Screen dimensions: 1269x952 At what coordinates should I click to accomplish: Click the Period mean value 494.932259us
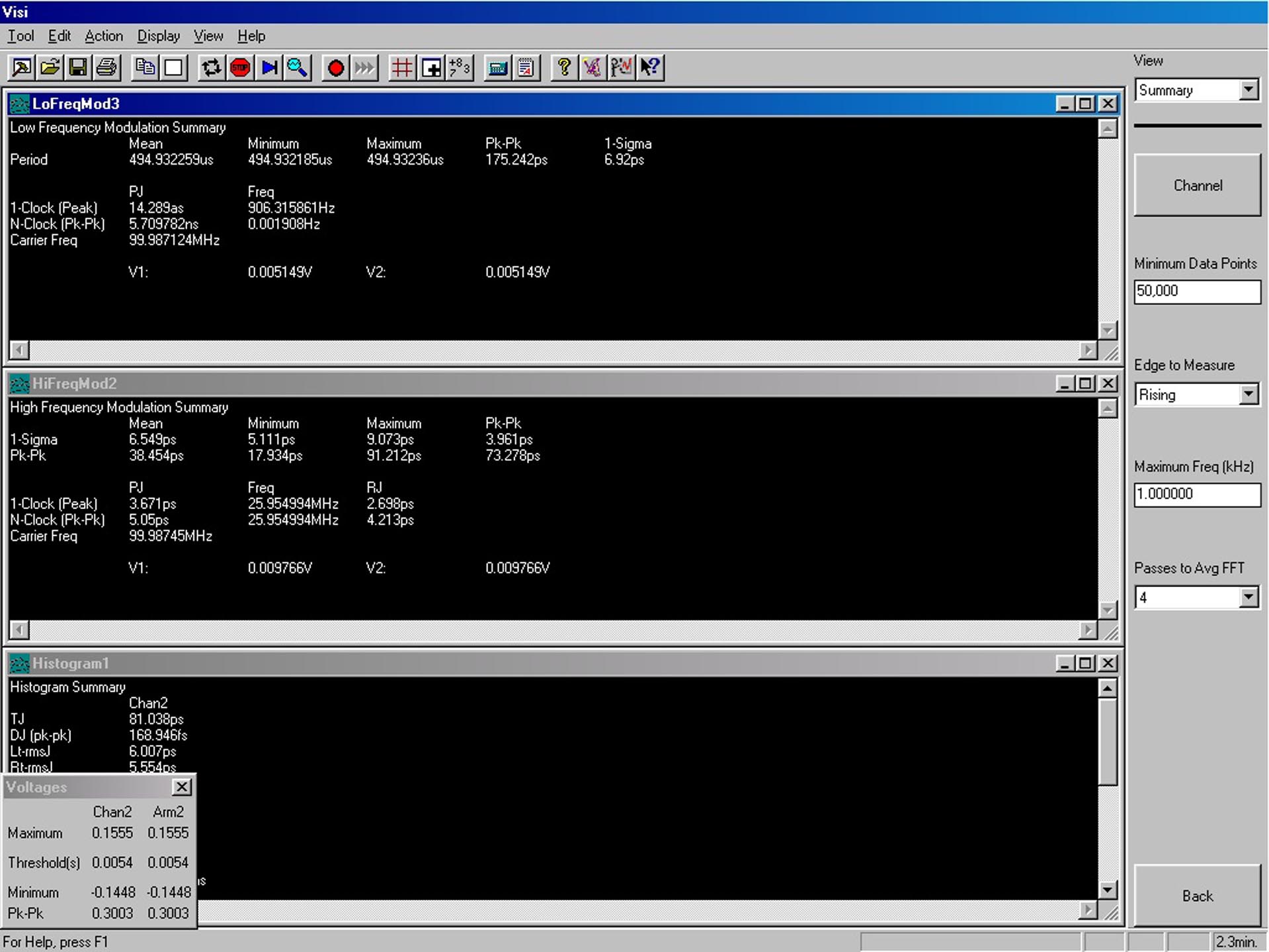(171, 160)
